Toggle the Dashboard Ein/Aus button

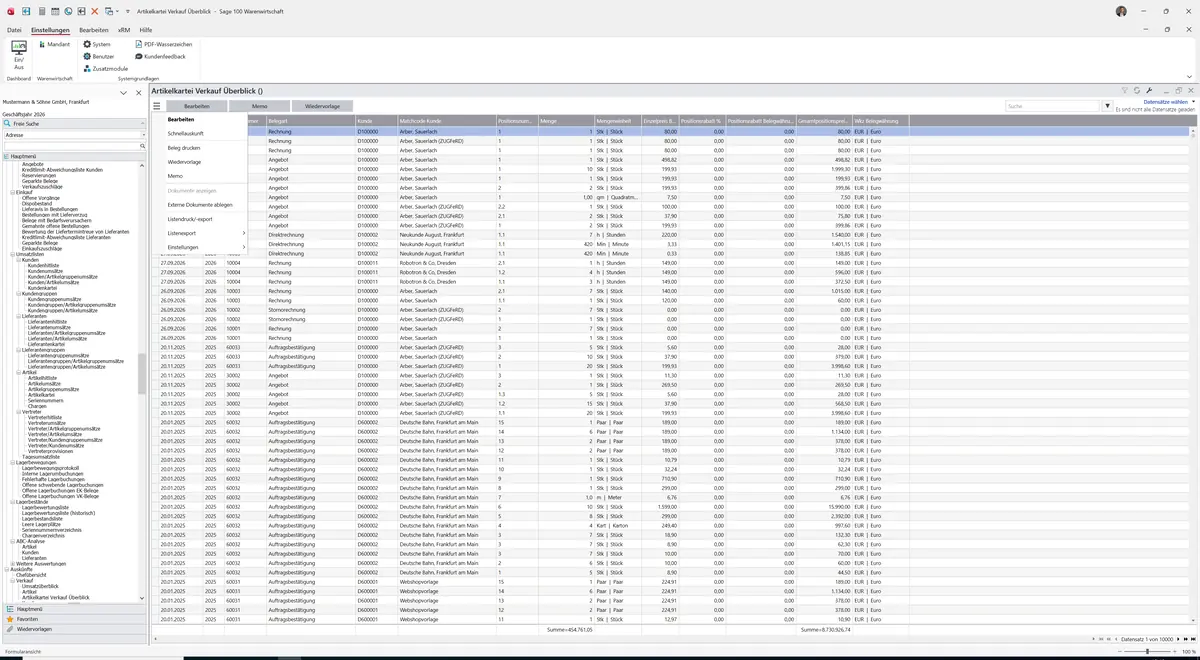[18, 56]
